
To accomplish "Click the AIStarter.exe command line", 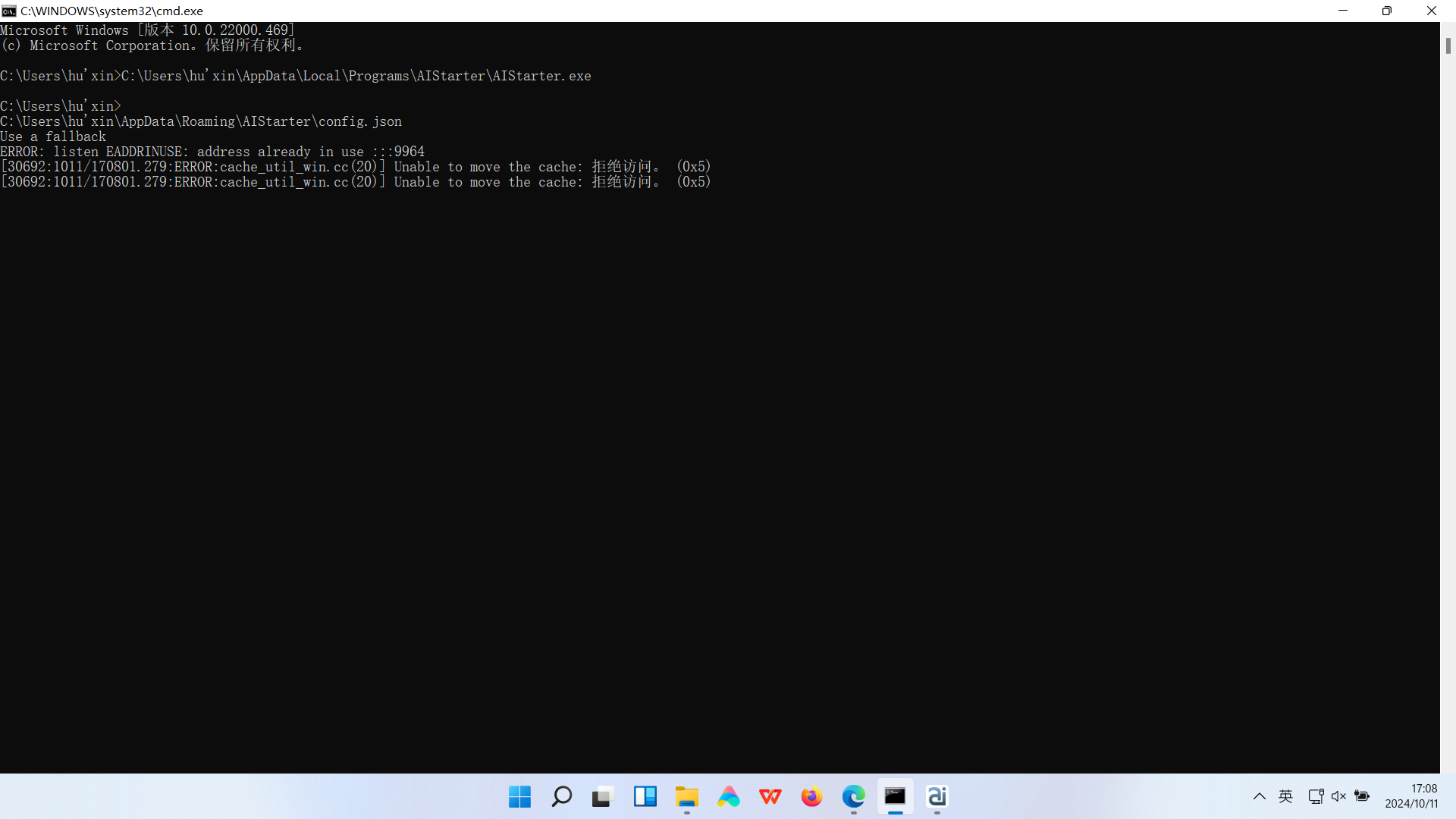I will coord(296,76).
